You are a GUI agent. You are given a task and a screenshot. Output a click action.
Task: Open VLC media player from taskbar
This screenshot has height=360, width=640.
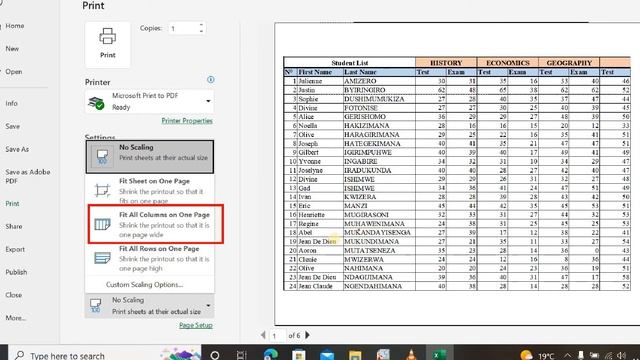[x=411, y=354]
